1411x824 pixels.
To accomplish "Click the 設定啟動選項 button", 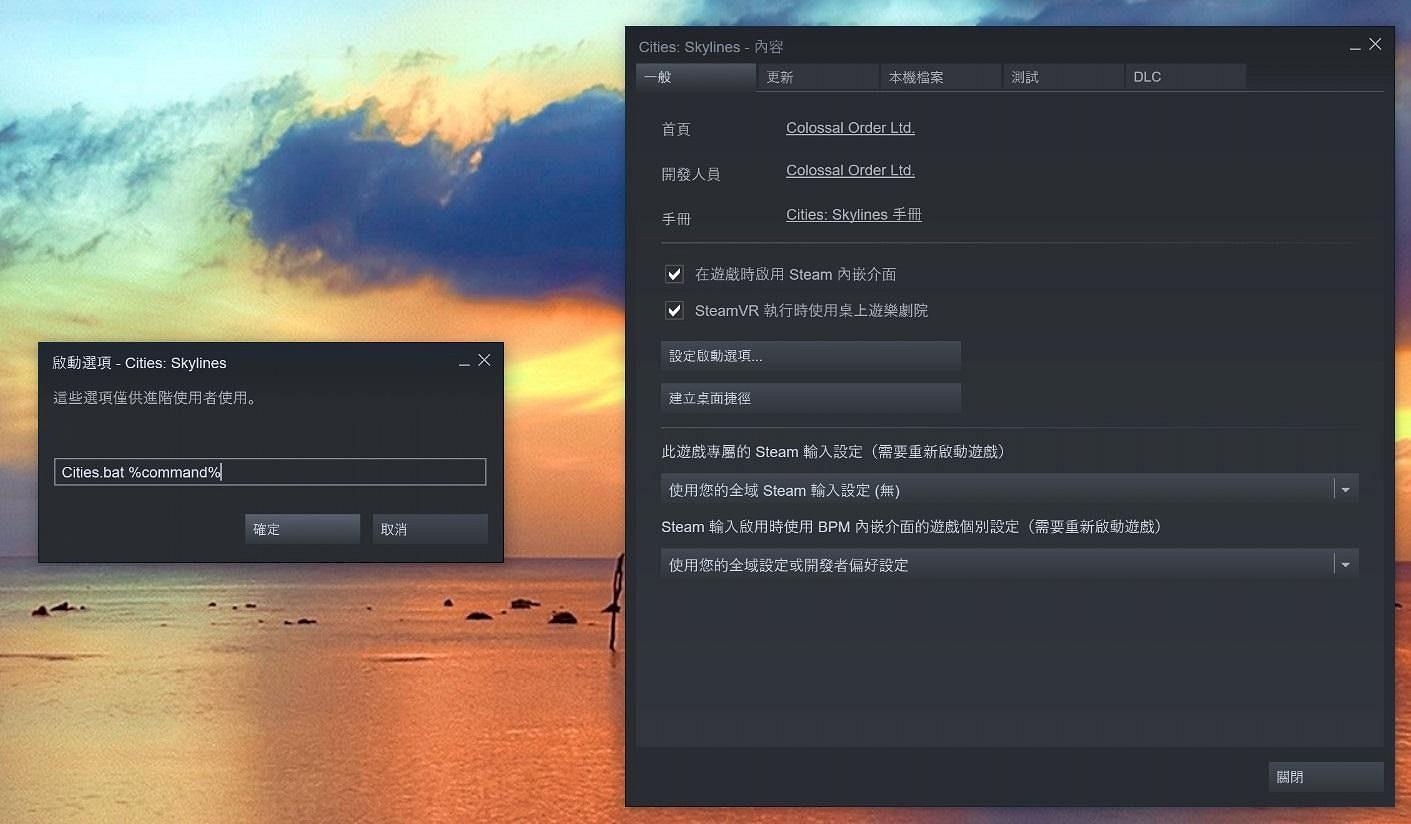I will click(x=810, y=356).
